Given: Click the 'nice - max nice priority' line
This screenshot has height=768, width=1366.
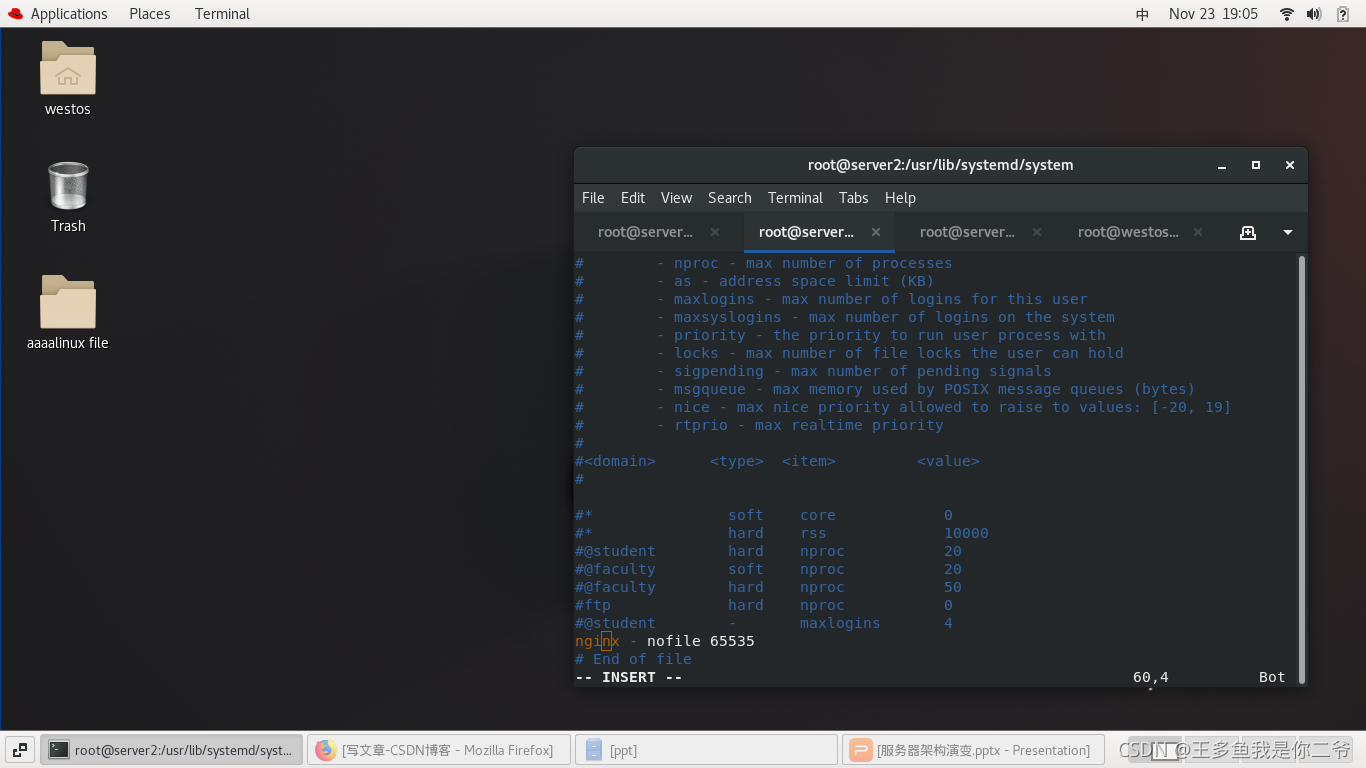Looking at the screenshot, I should point(903,407).
